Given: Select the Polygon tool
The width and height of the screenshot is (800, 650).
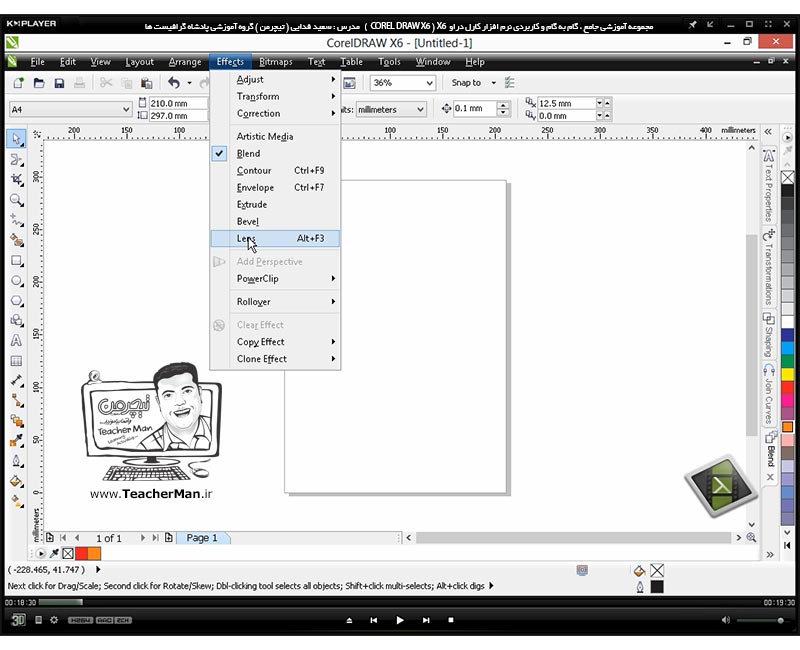Looking at the screenshot, I should 16,301.
